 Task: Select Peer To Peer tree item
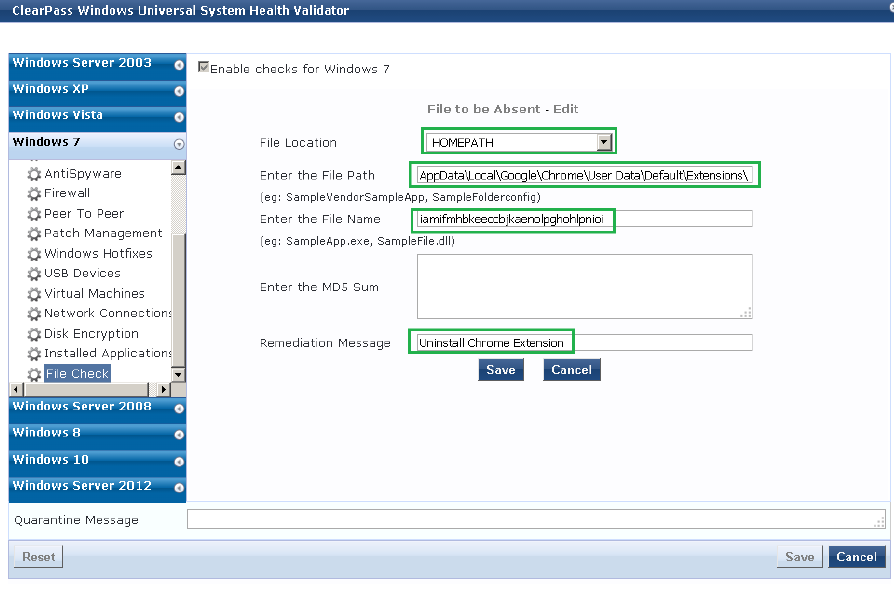pyautogui.click(x=84, y=214)
